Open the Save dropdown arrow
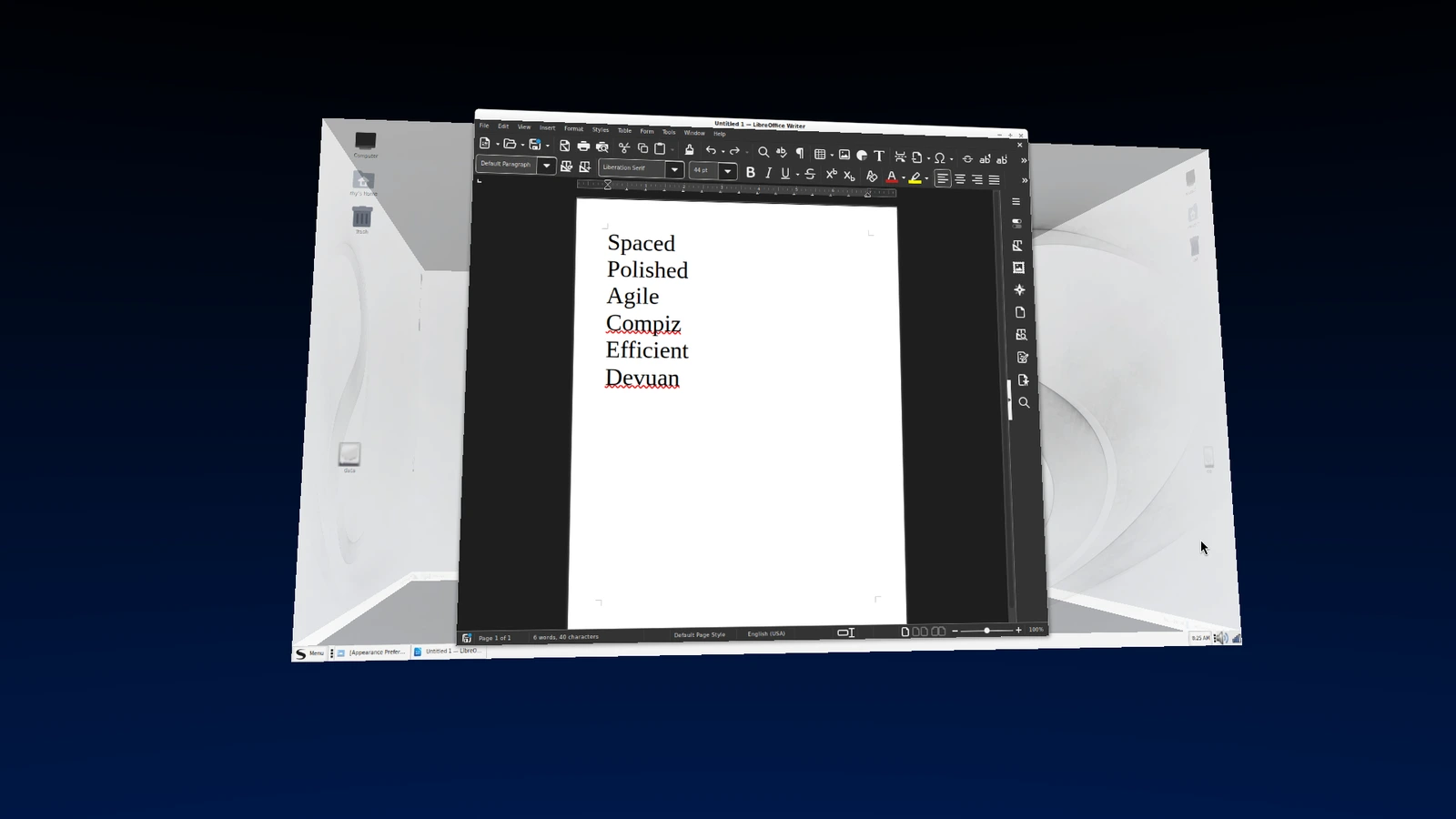The height and width of the screenshot is (819, 1456). pos(547,146)
